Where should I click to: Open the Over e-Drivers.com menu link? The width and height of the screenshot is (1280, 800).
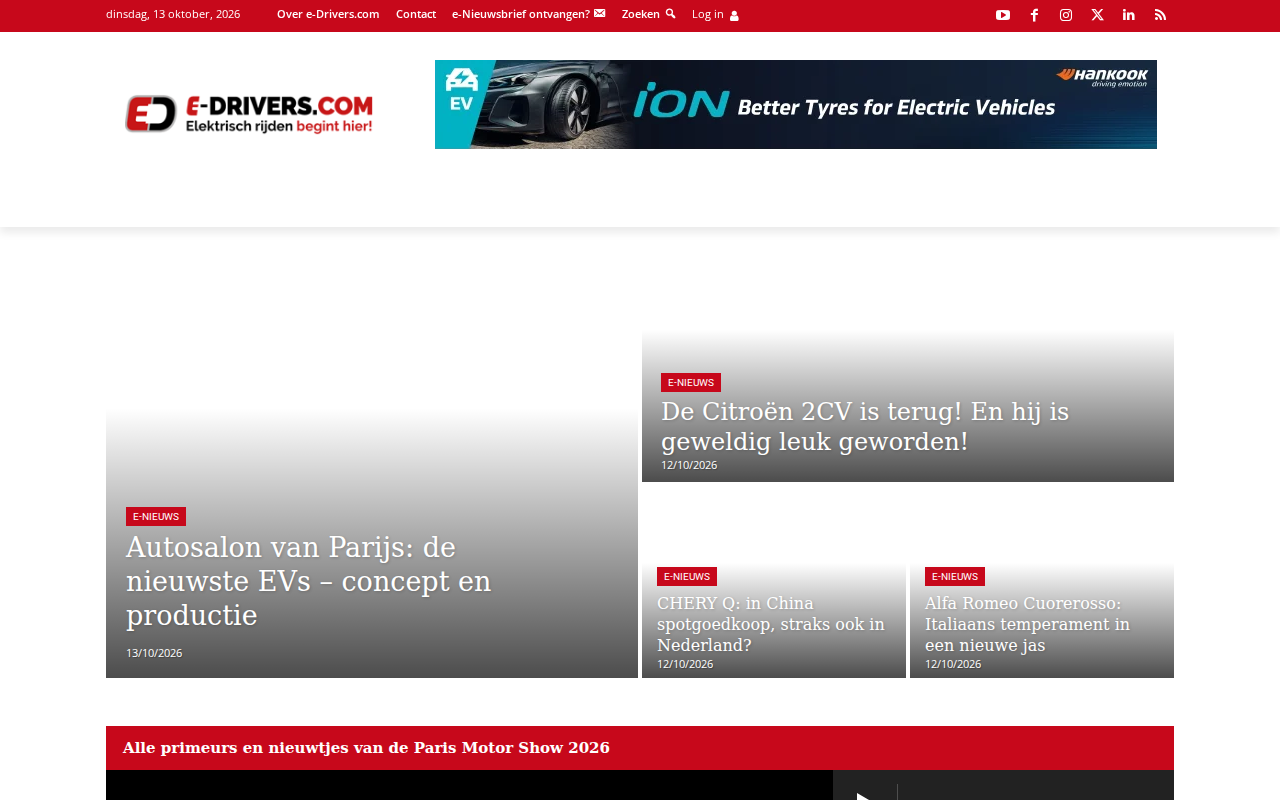tap(328, 14)
